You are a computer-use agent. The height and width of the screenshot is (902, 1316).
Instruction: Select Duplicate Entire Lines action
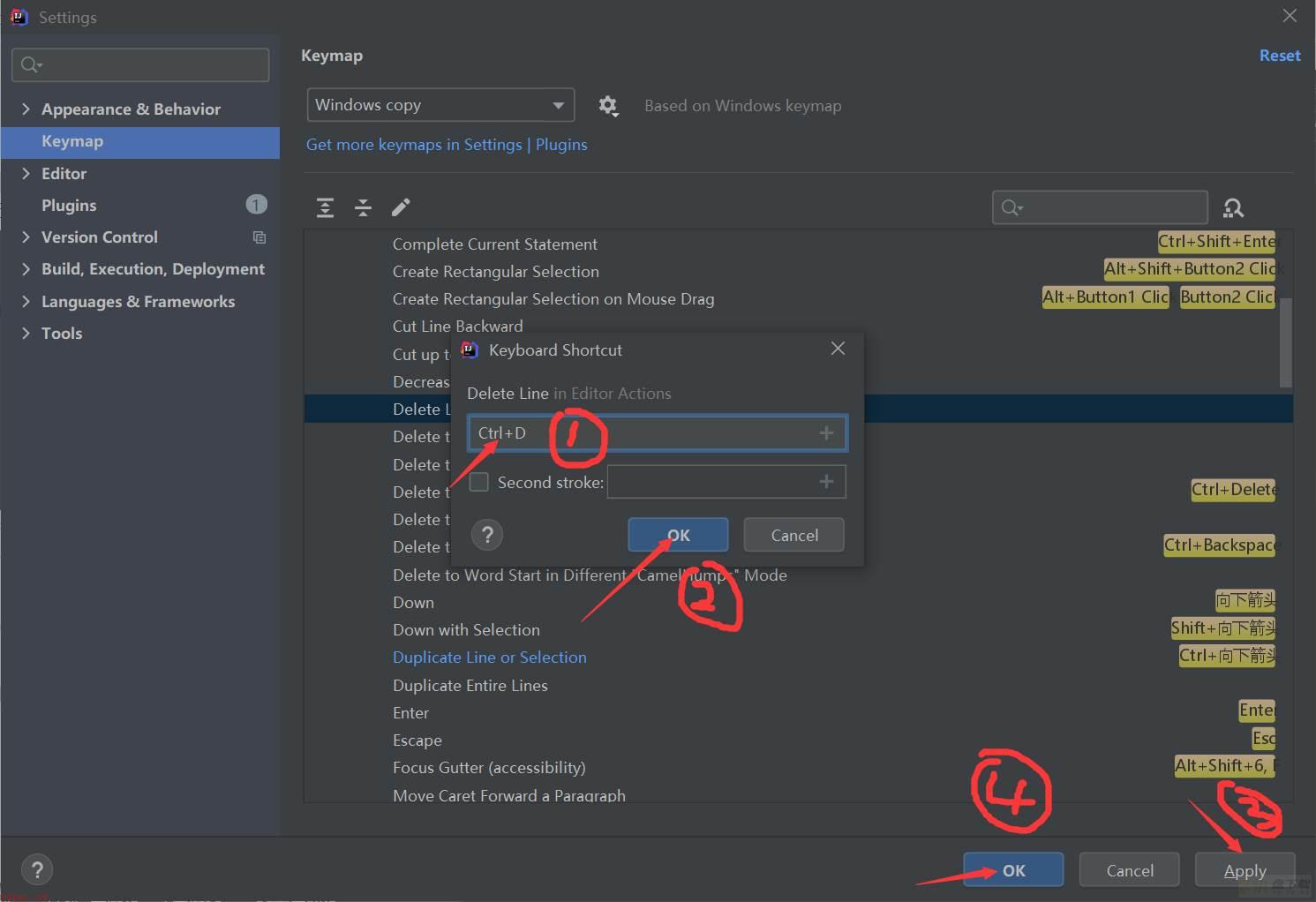(470, 686)
